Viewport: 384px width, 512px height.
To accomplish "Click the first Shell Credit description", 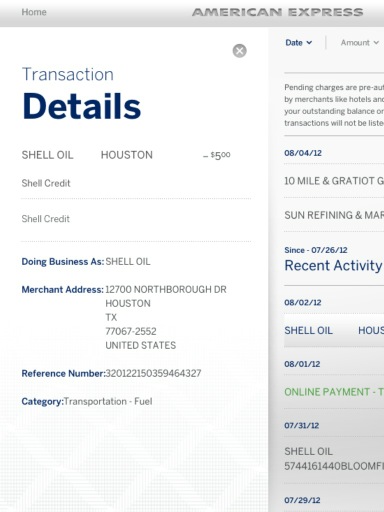I will coord(46,183).
